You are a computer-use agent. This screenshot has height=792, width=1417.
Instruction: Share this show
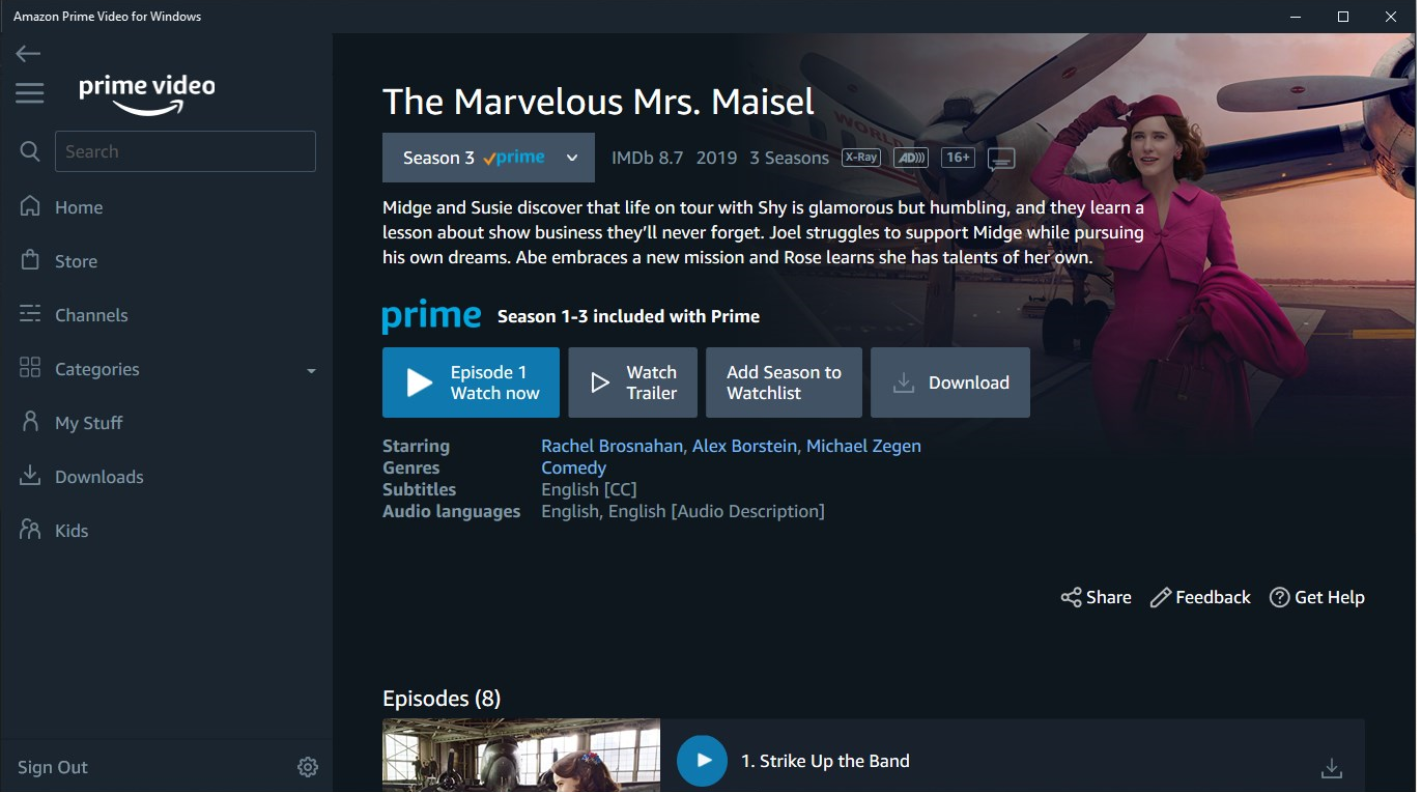point(1096,597)
